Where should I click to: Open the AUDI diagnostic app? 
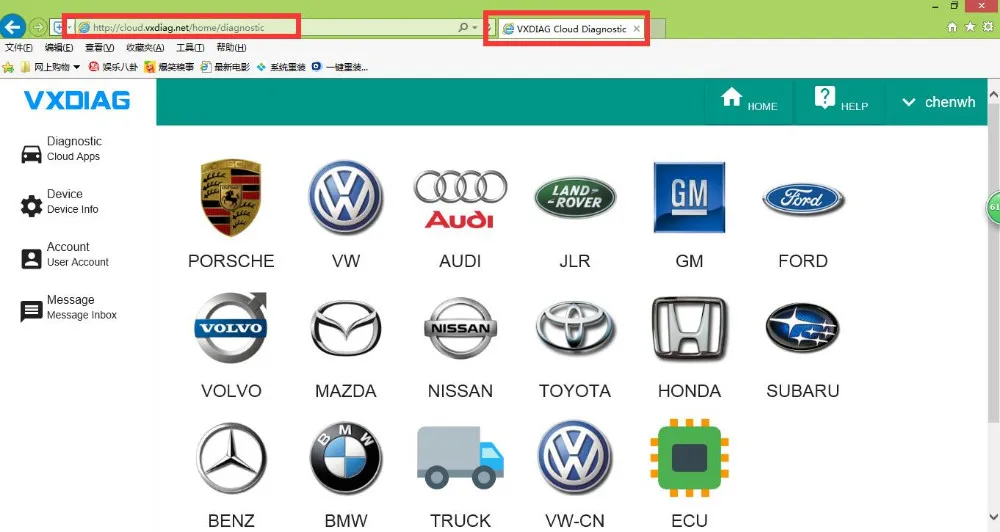coord(460,199)
